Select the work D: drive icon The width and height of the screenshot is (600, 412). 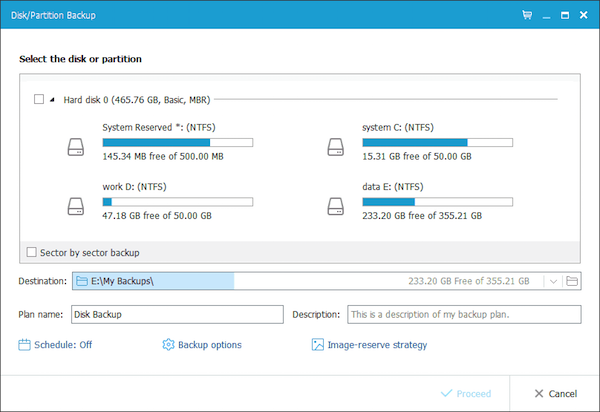tap(76, 207)
